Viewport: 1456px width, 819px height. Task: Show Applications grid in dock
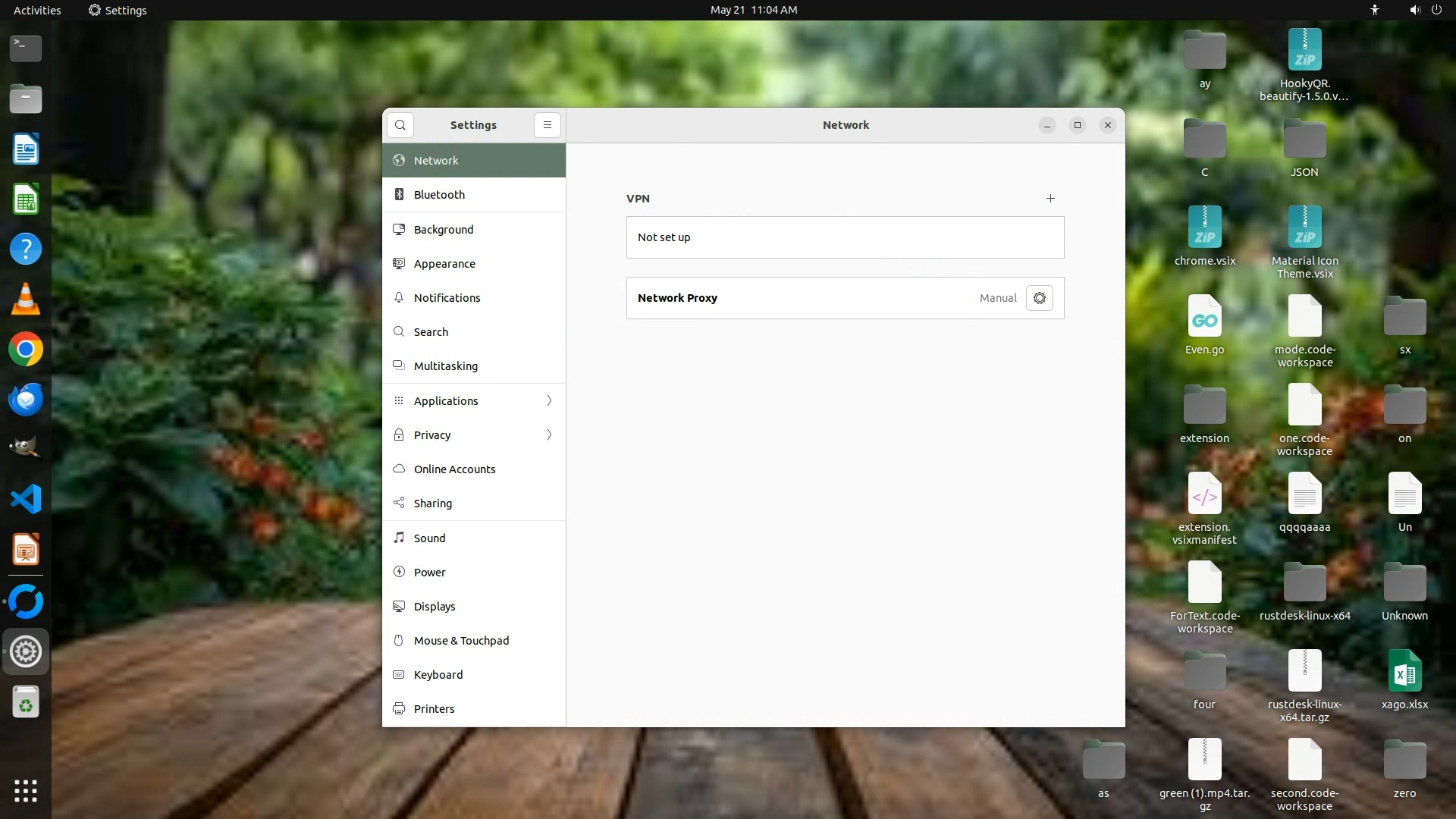click(x=25, y=790)
